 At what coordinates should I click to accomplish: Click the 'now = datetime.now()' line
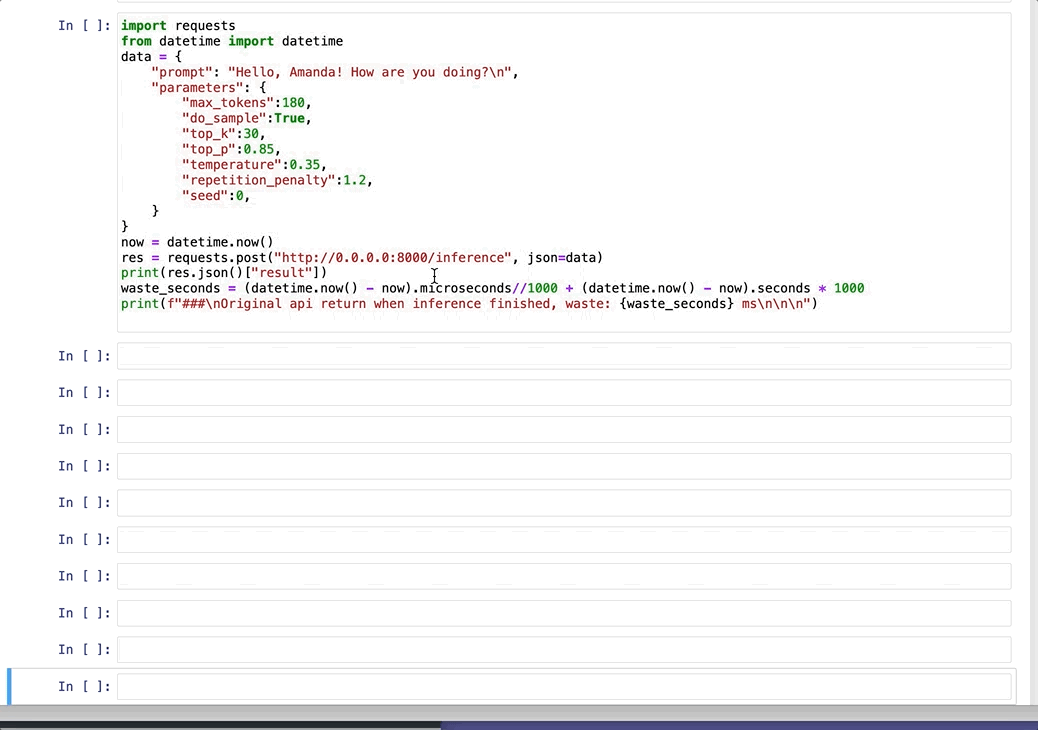click(x=197, y=242)
